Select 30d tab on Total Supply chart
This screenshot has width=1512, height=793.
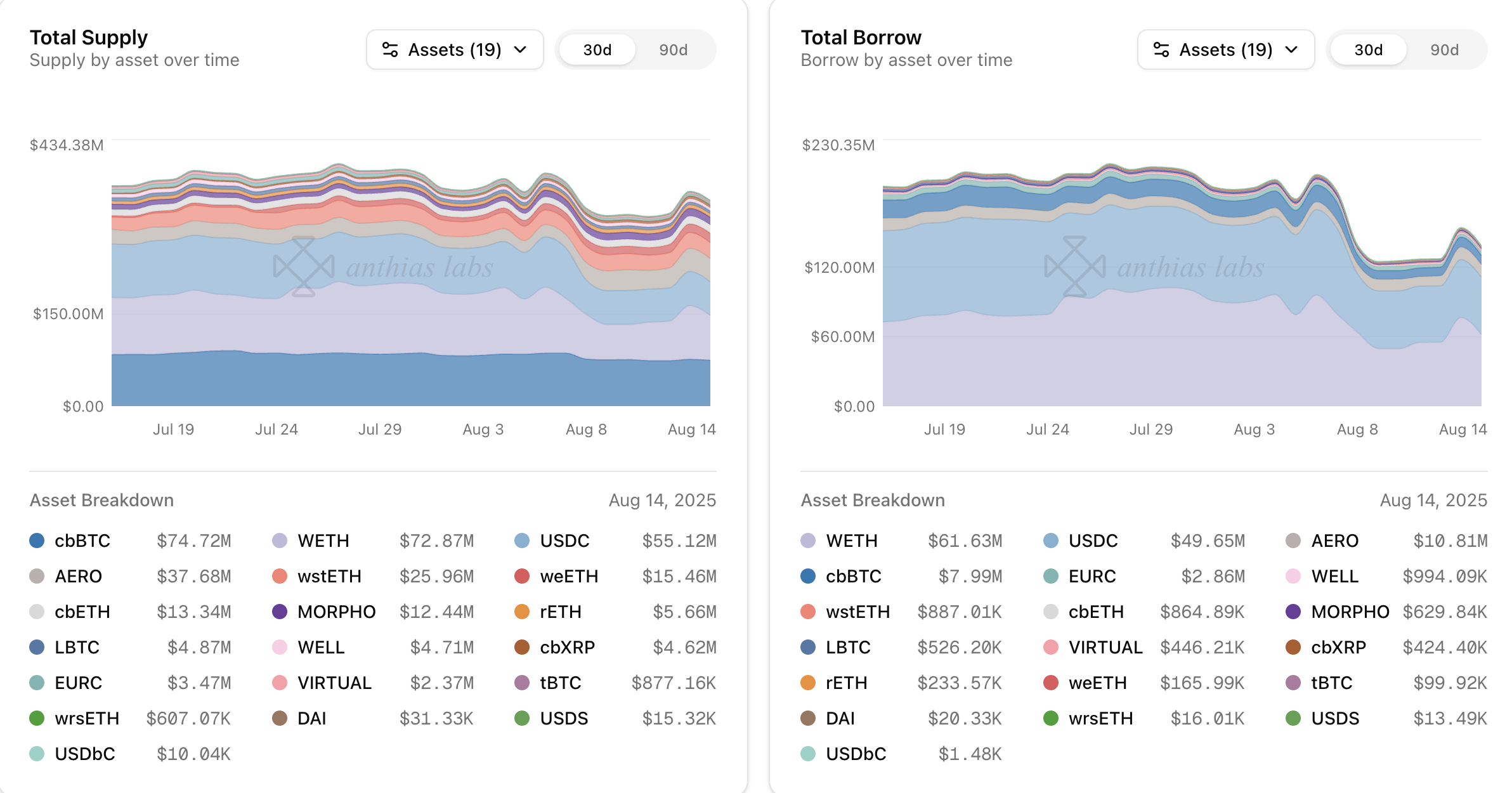pyautogui.click(x=597, y=49)
